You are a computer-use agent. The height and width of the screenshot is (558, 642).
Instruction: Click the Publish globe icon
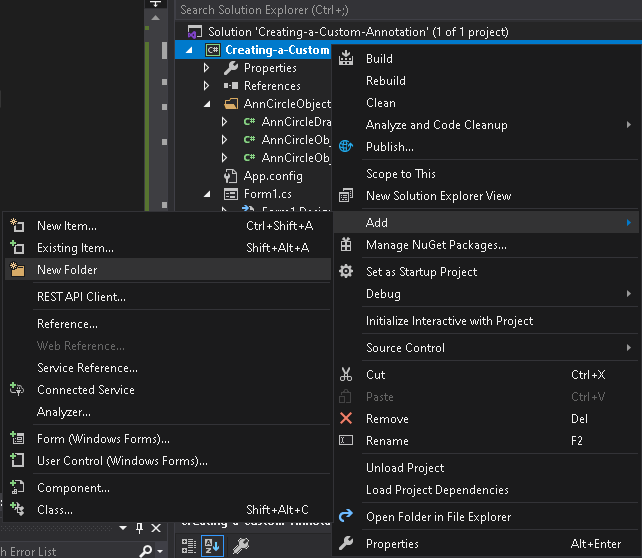tap(346, 147)
